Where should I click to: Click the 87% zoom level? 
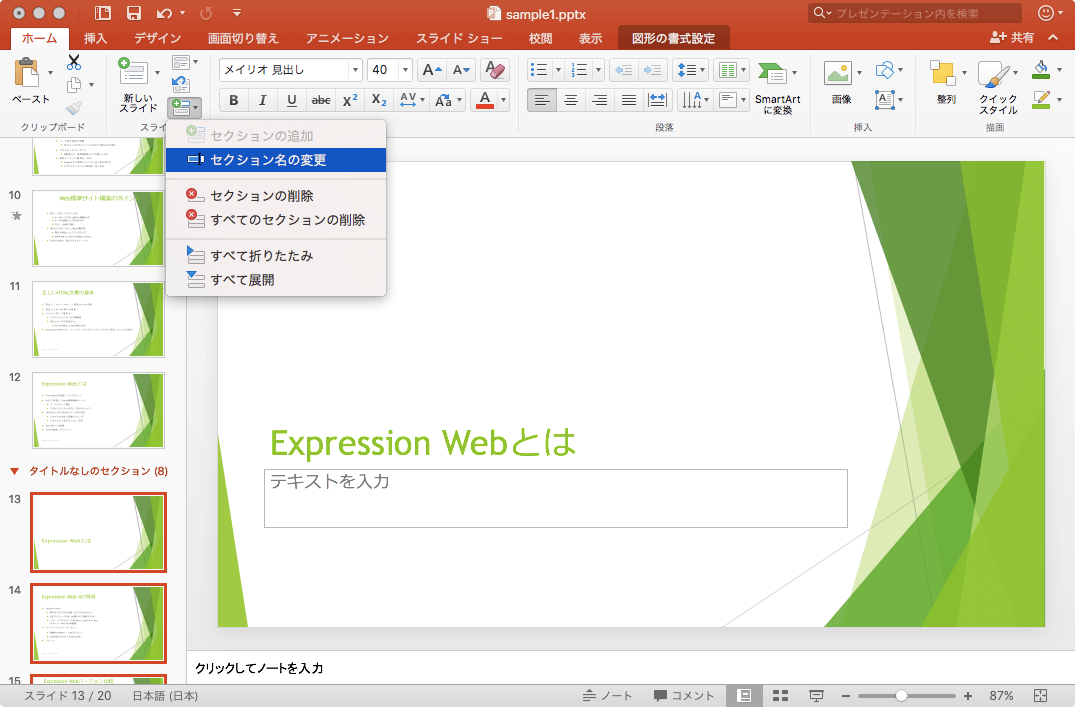pos(1001,695)
